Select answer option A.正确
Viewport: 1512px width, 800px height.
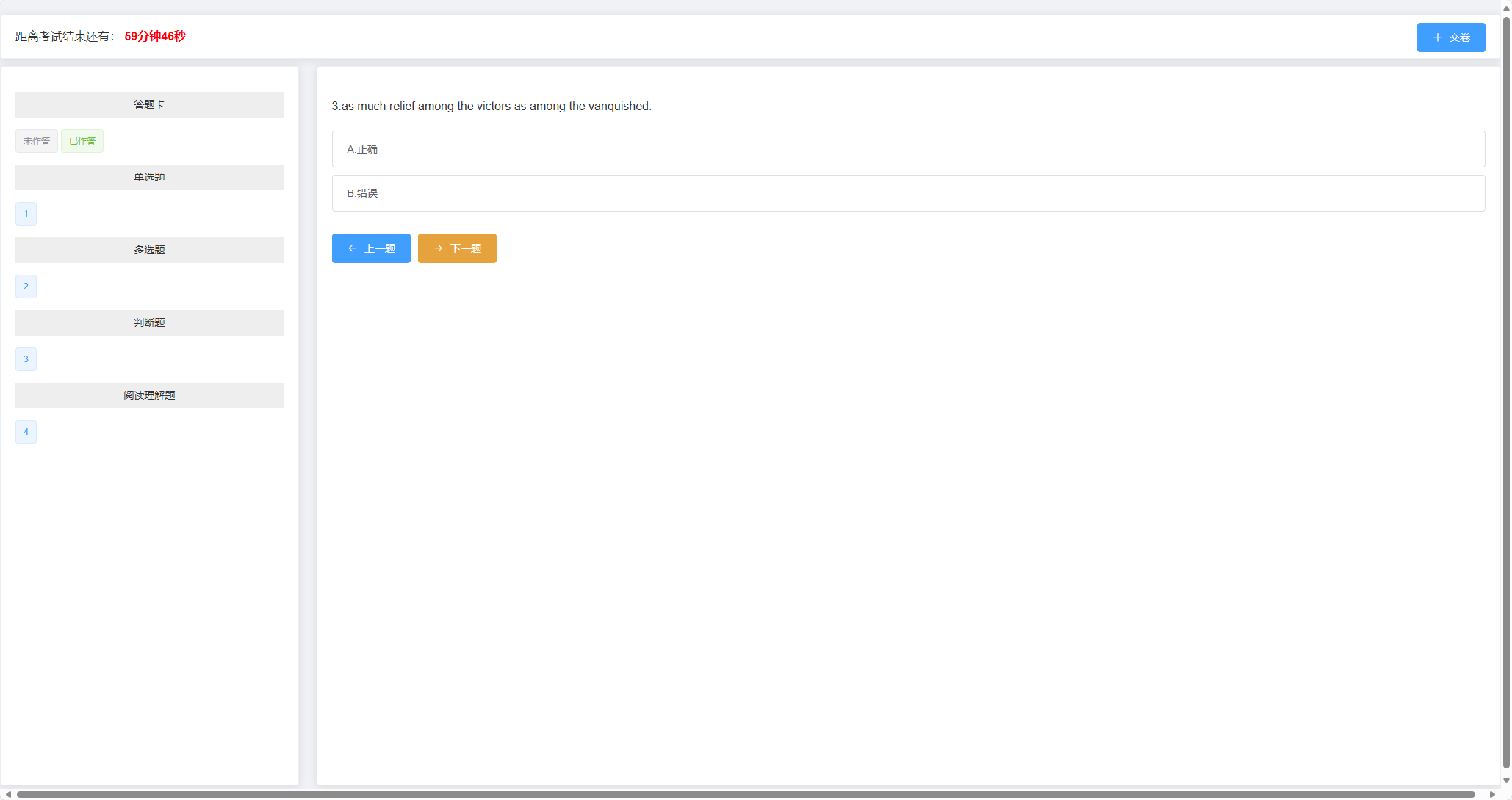[x=908, y=149]
